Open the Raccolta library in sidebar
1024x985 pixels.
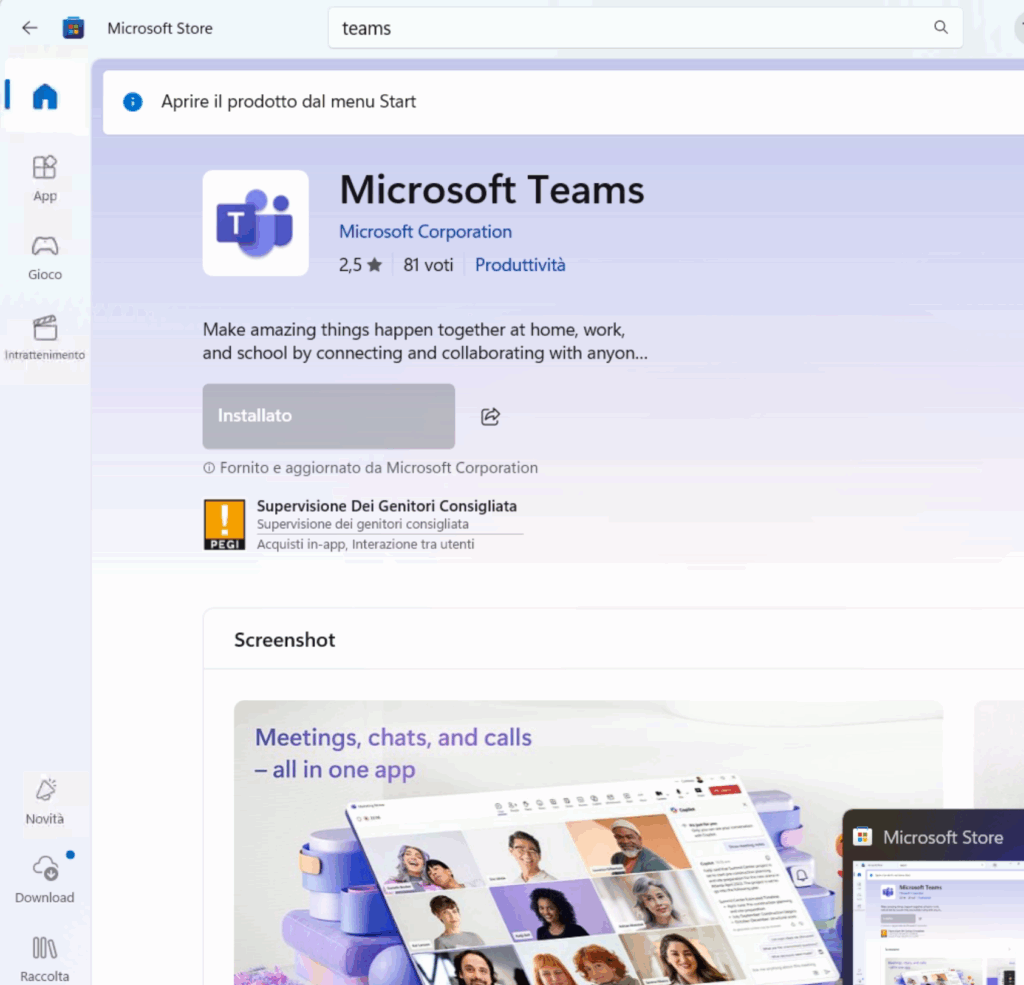(x=45, y=959)
